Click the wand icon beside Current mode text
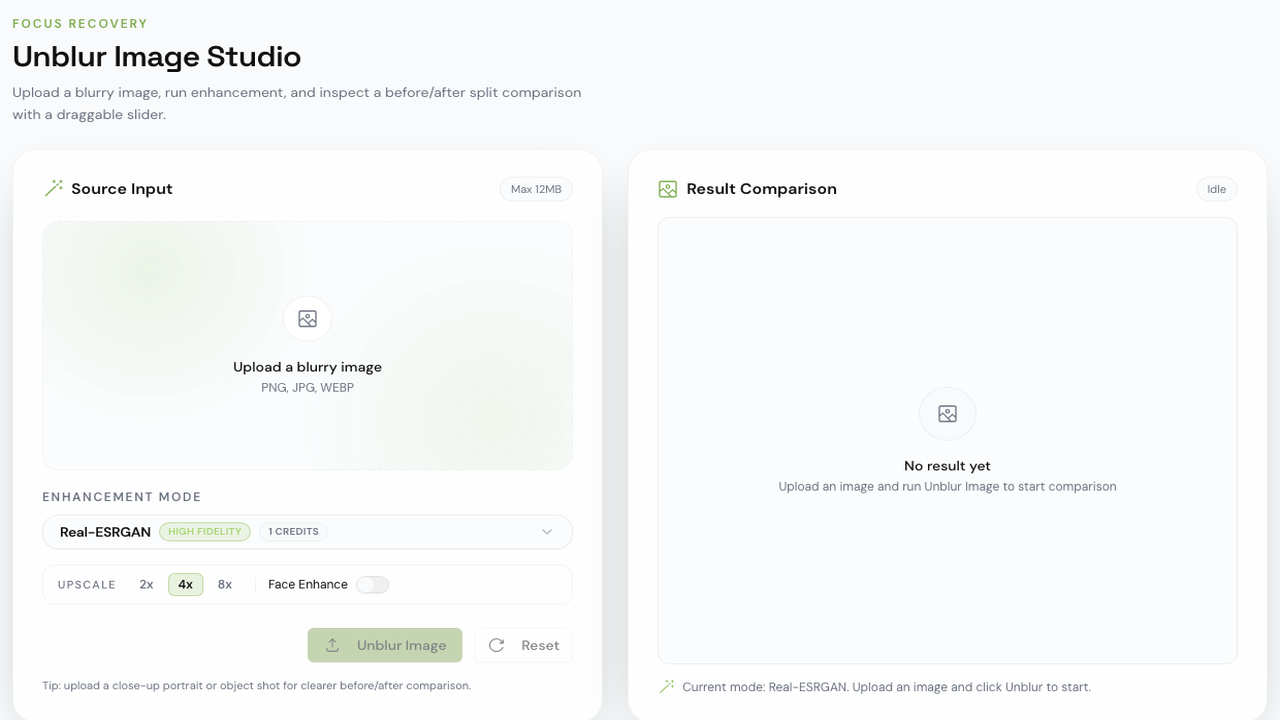This screenshot has width=1280, height=720. click(667, 687)
